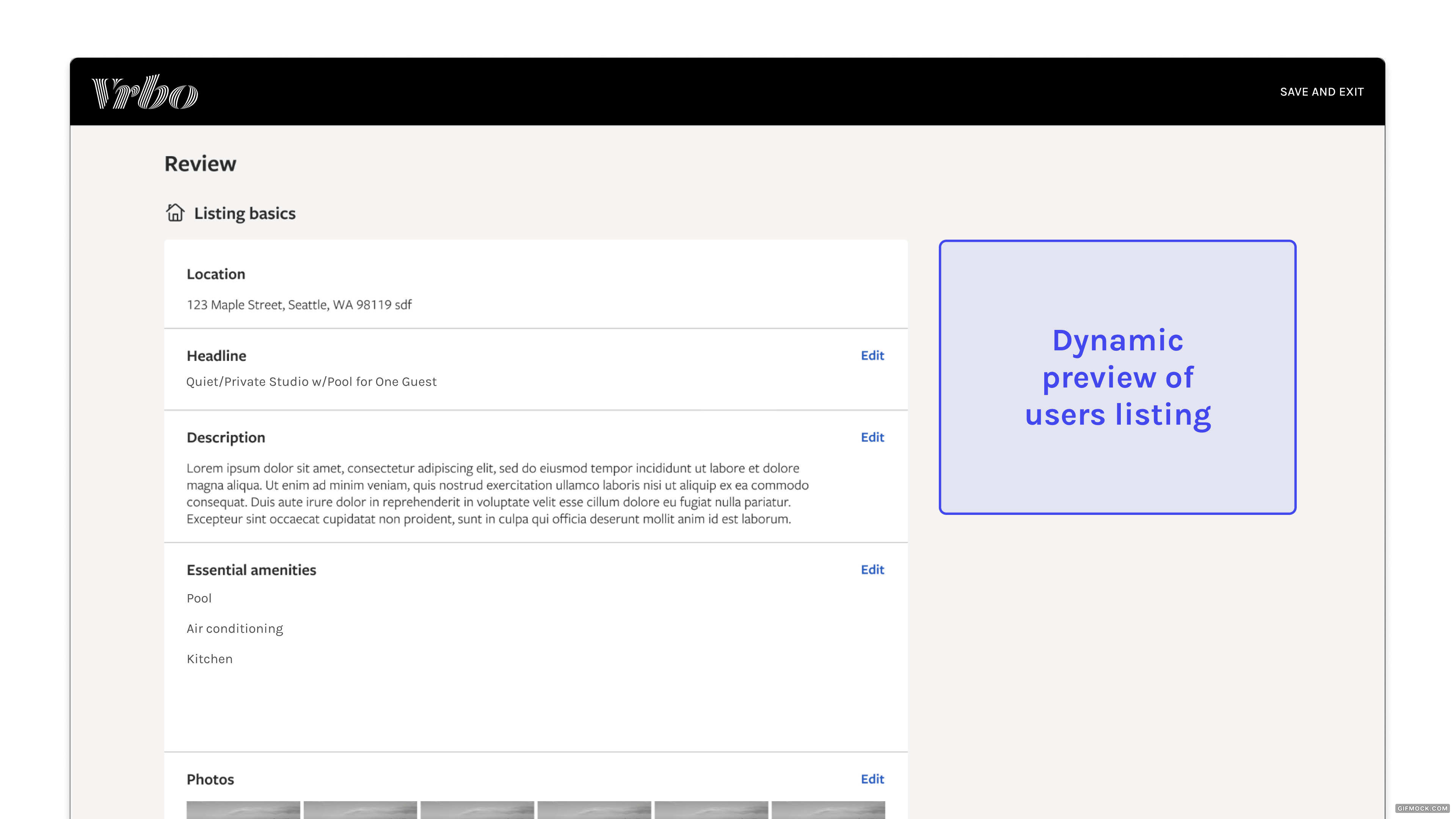Screen dimensions: 1456x819
Task: Click SAVE AND EXIT
Action: pos(1321,91)
